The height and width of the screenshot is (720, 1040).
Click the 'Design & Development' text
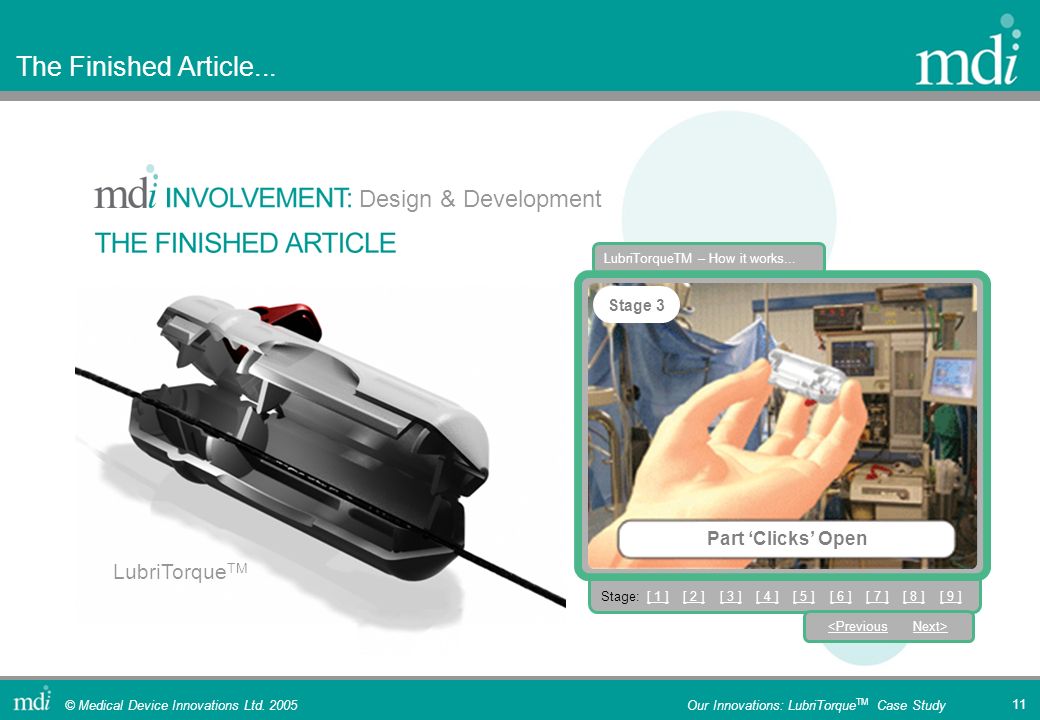(480, 199)
